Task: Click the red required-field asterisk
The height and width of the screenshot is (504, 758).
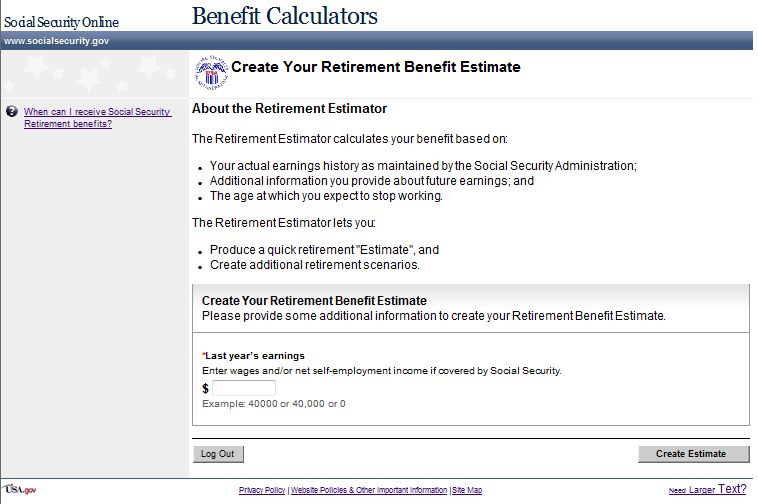Action: click(x=204, y=355)
